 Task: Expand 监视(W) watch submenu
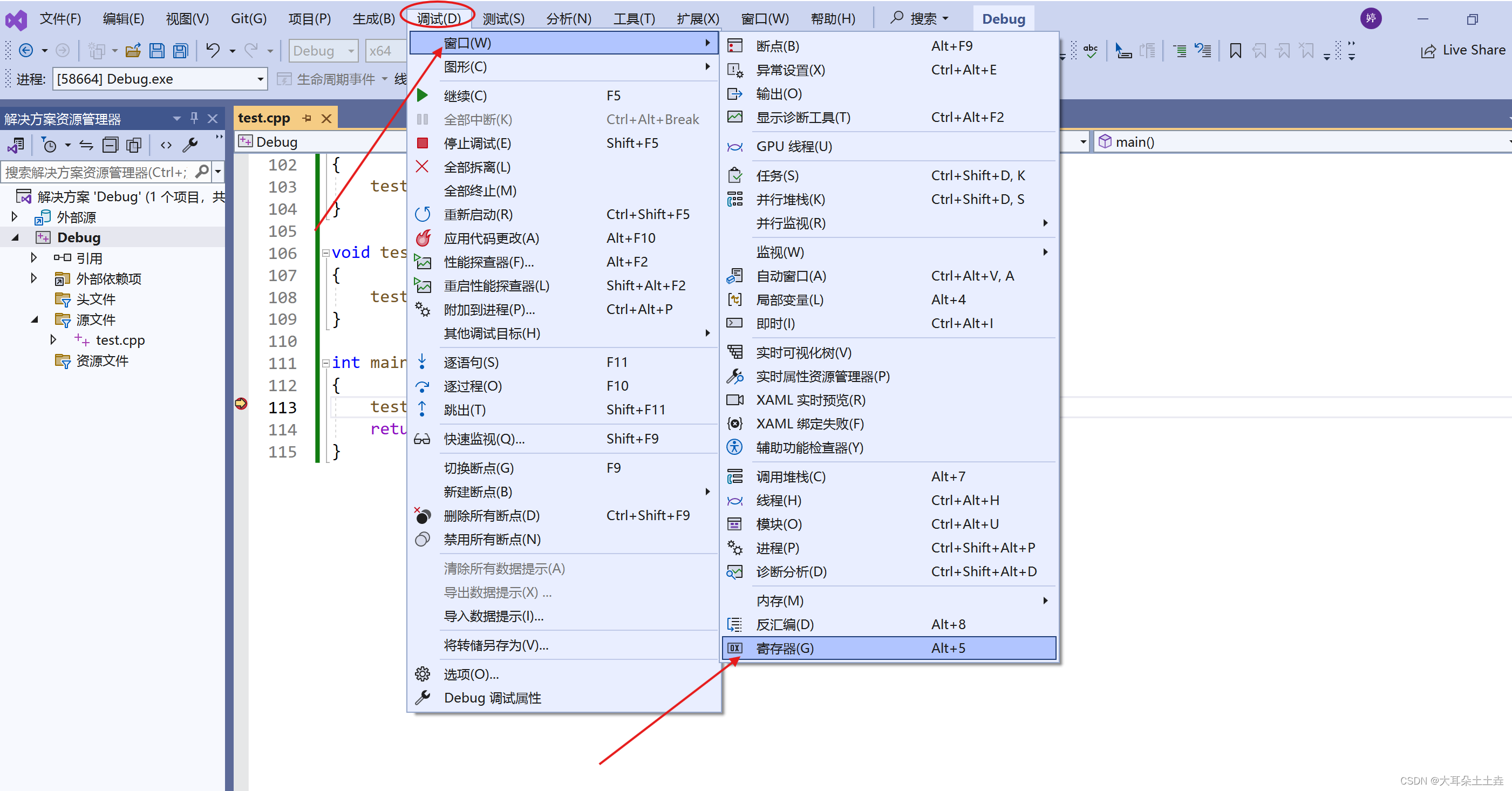pos(886,252)
